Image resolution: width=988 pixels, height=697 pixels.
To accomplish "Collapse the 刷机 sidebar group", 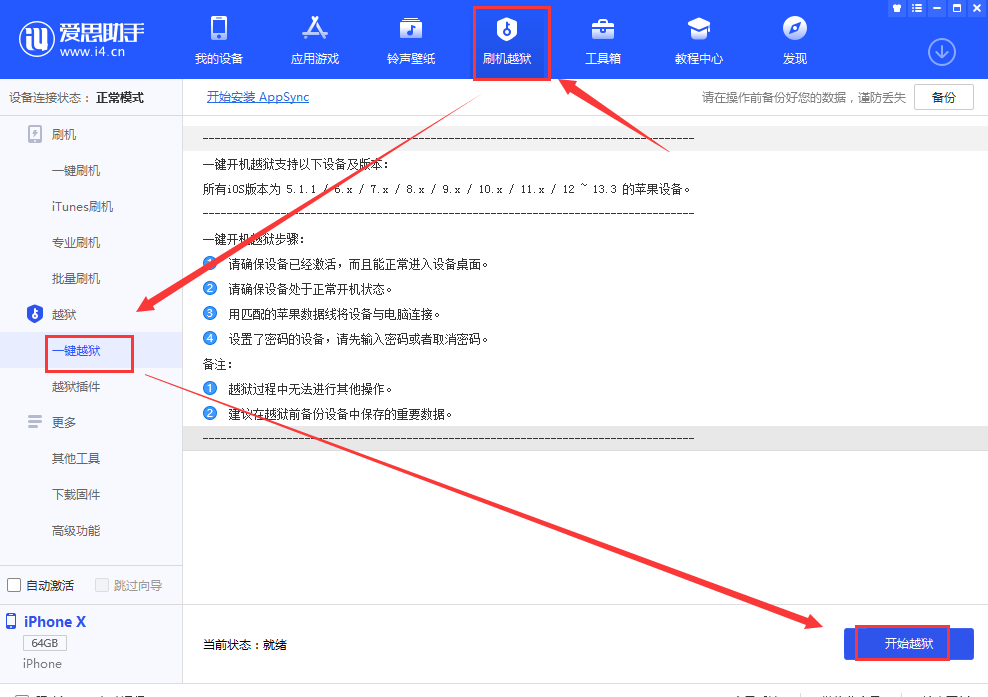I will (63, 134).
